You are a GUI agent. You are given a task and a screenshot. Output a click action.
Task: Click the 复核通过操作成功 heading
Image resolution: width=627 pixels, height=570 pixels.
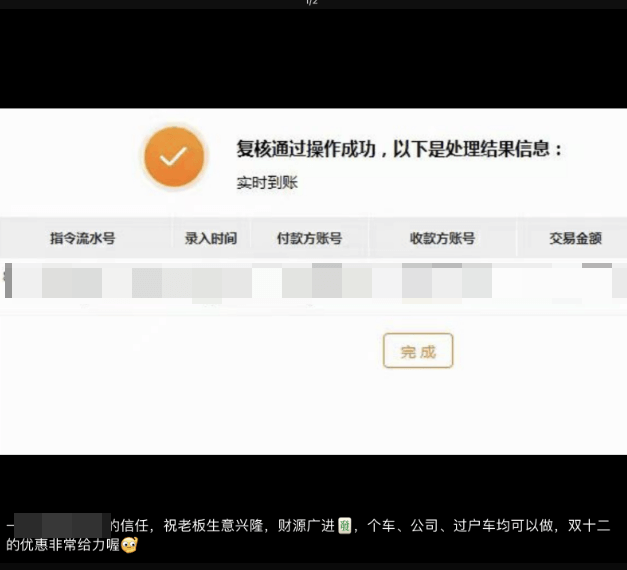306,149
